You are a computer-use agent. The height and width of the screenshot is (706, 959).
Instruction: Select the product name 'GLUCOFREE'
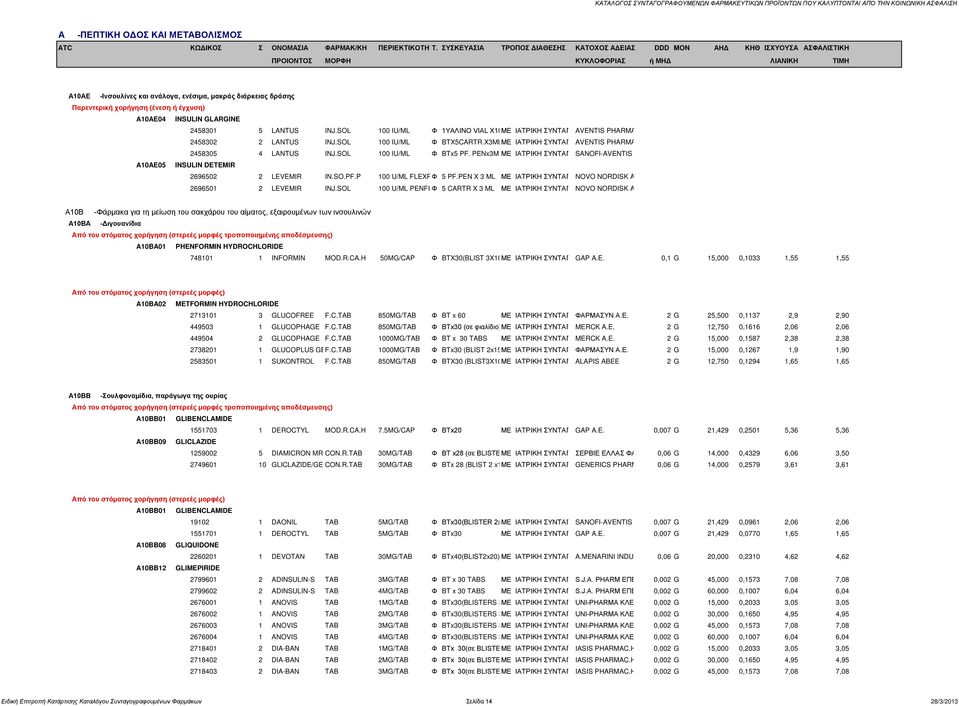292,316
